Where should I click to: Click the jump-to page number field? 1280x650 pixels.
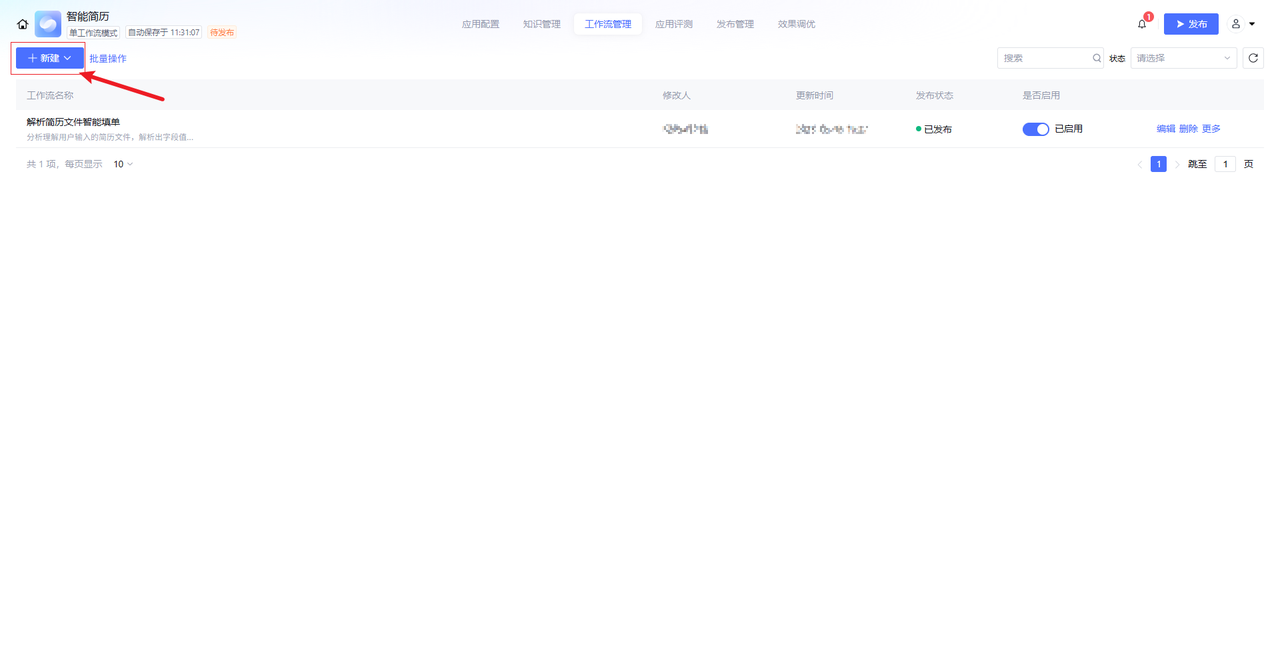pyautogui.click(x=1225, y=164)
